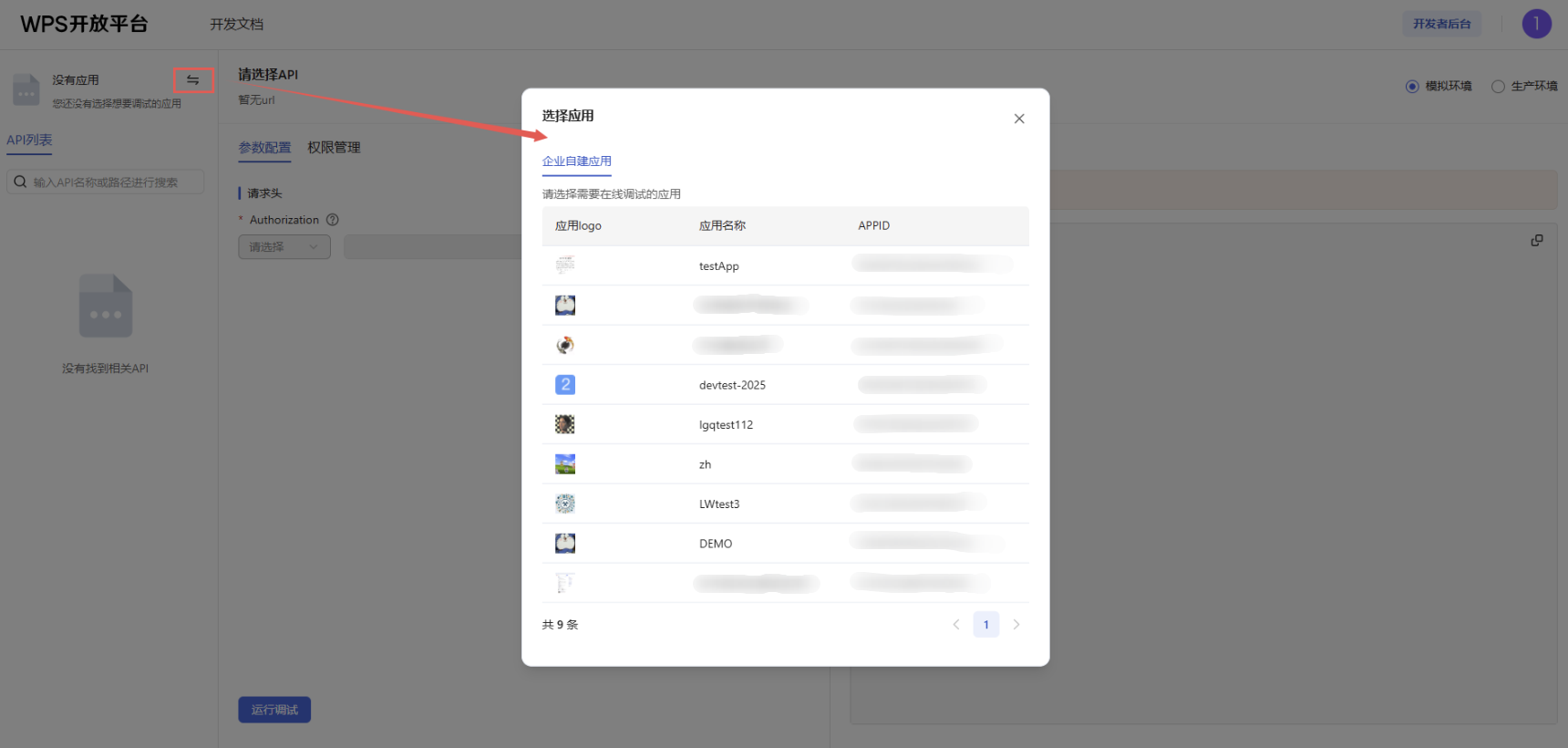The width and height of the screenshot is (1568, 748).
Task: Click the 运行调试 button
Action: [x=274, y=710]
